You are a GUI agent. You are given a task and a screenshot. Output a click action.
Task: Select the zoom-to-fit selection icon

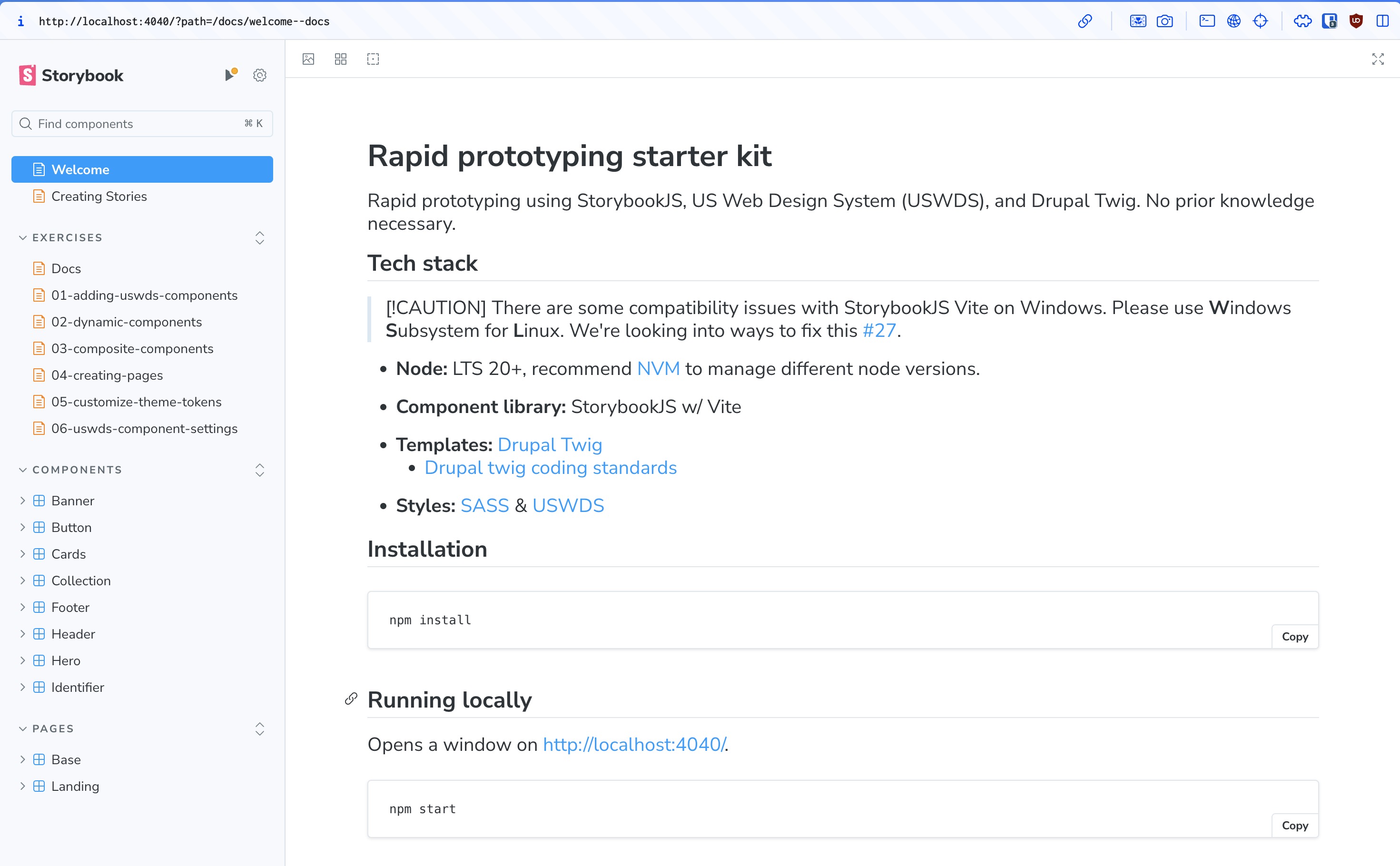(373, 59)
